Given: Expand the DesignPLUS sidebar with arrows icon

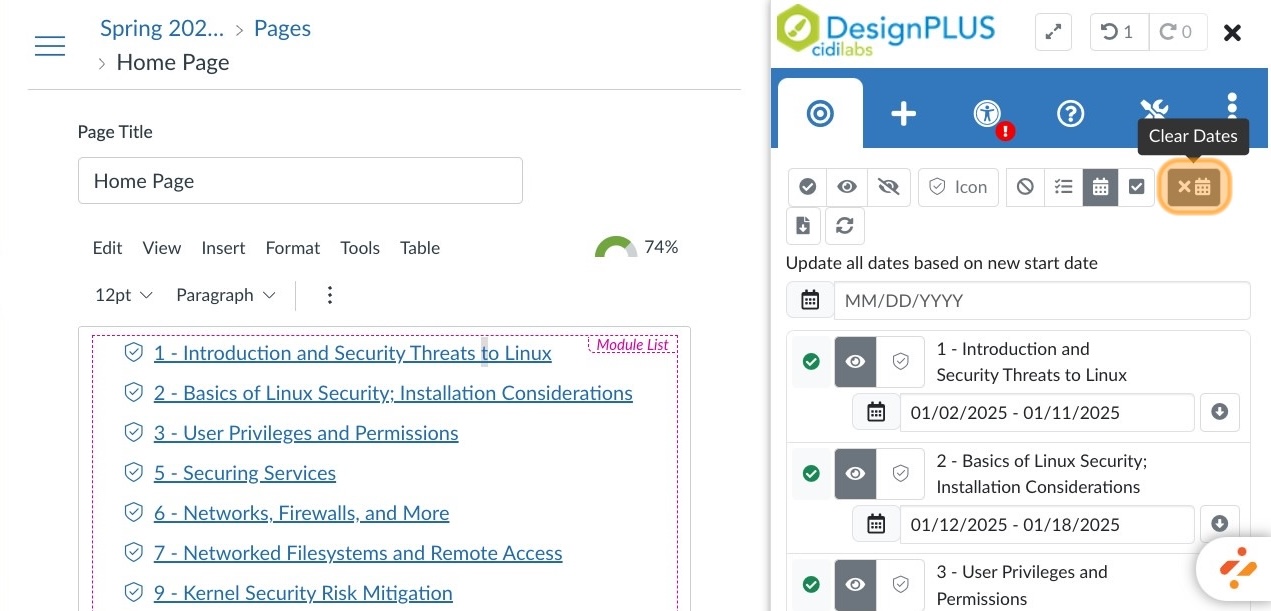Looking at the screenshot, I should 1052,32.
